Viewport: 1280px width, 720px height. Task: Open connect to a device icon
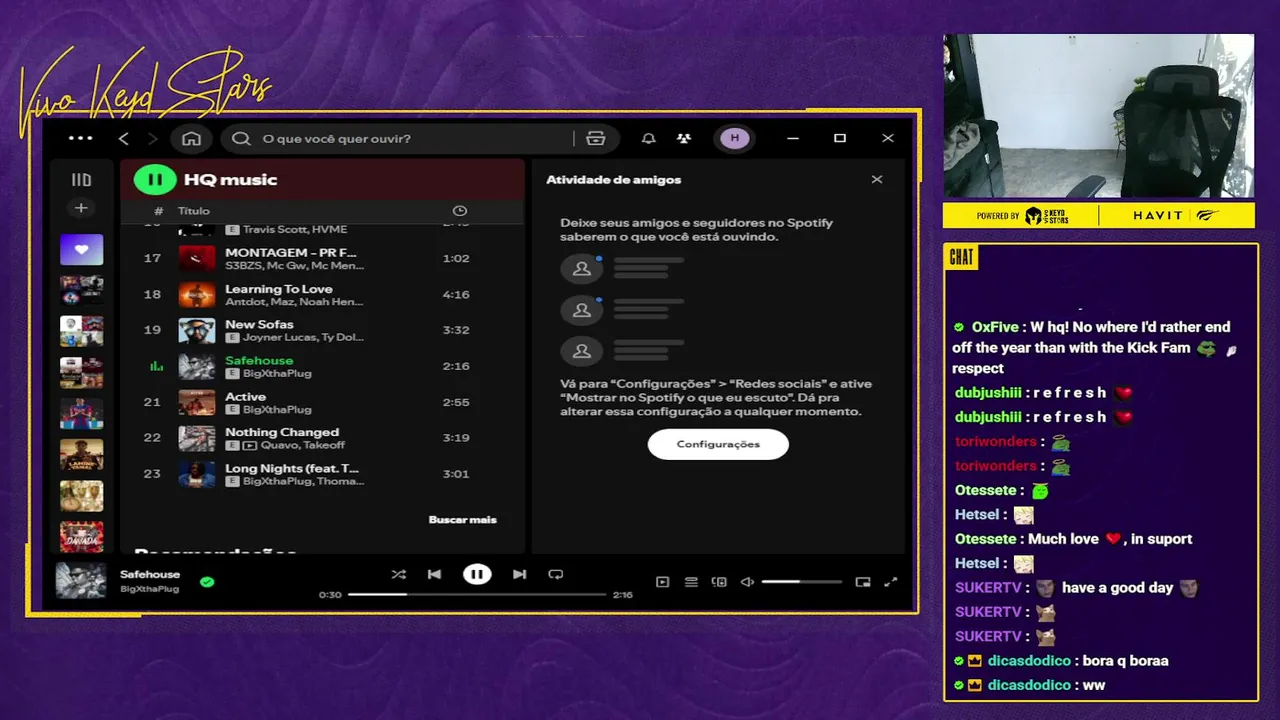(719, 582)
